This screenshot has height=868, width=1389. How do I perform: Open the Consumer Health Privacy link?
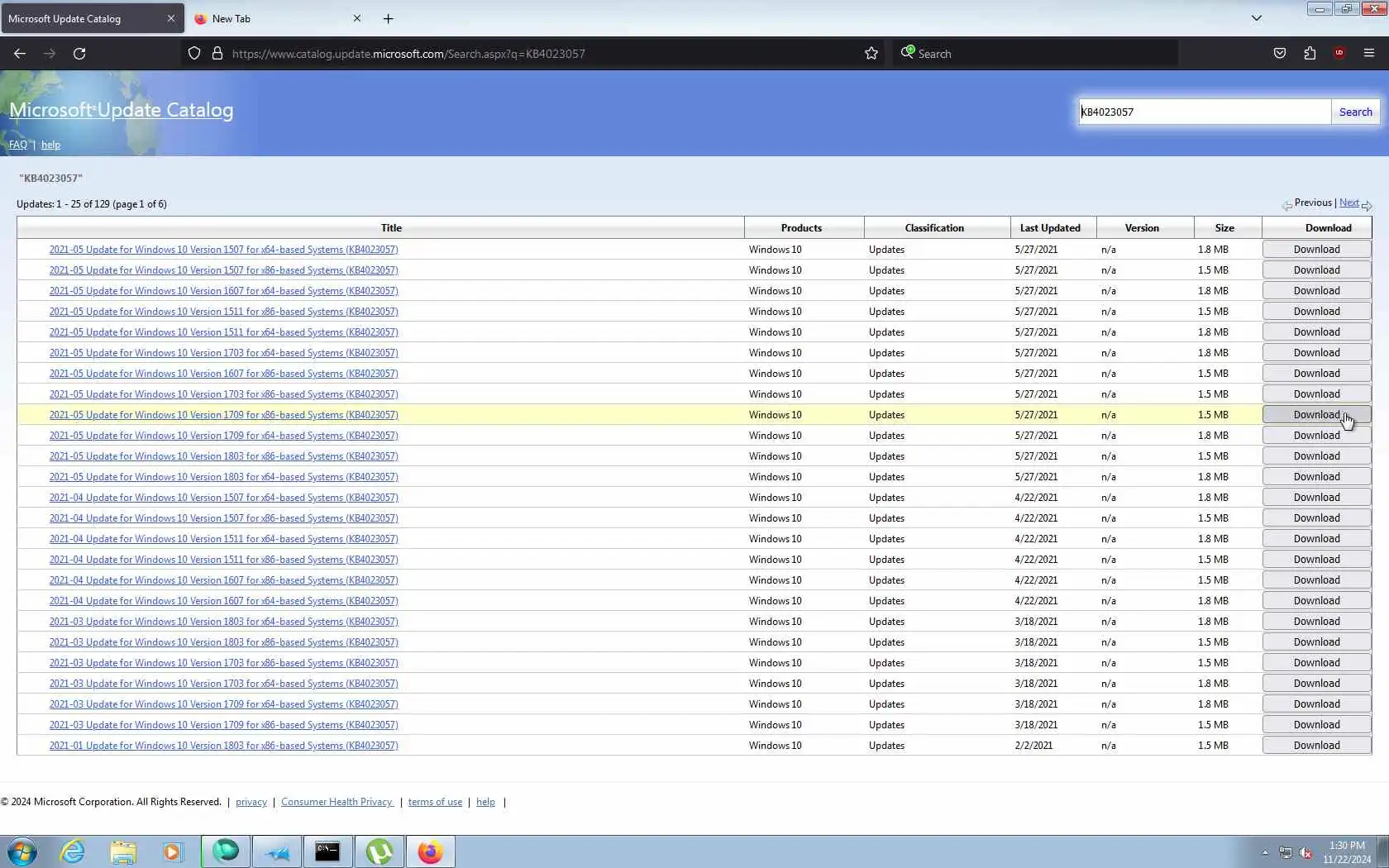click(x=337, y=802)
